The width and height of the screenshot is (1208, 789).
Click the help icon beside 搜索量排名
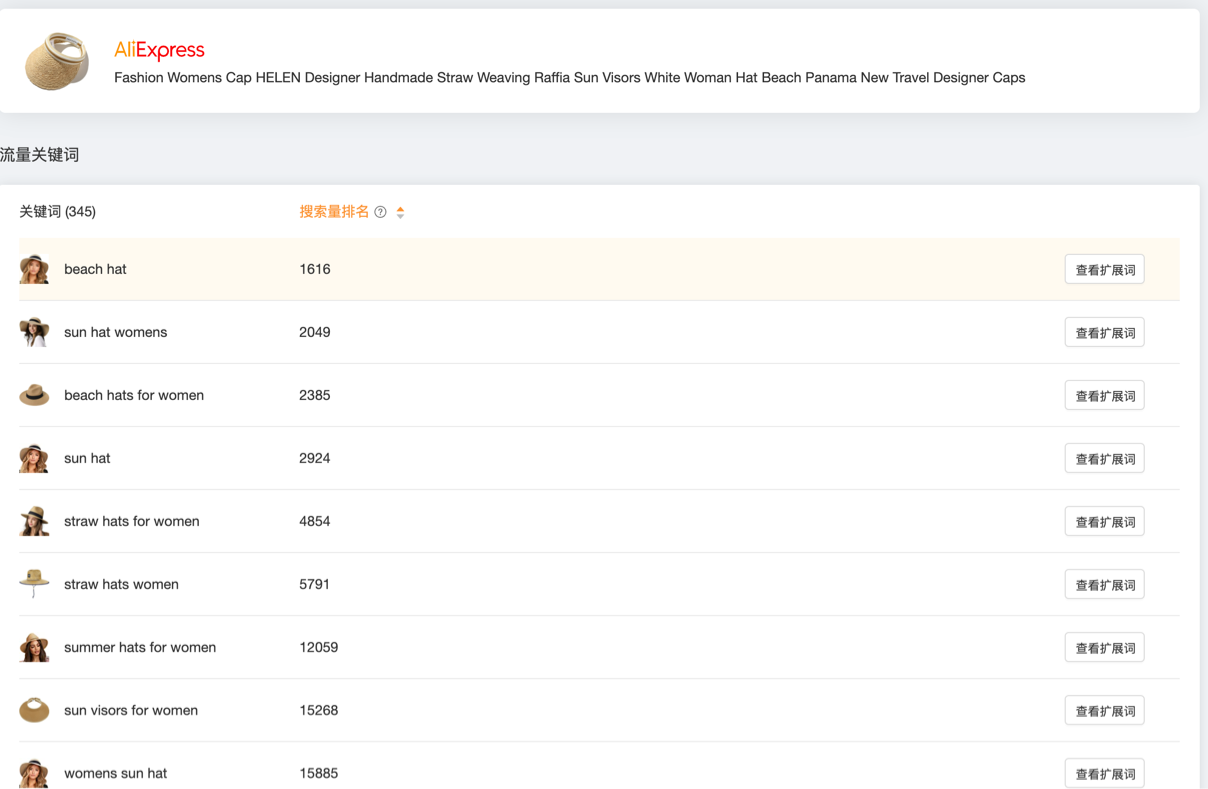[x=380, y=212]
